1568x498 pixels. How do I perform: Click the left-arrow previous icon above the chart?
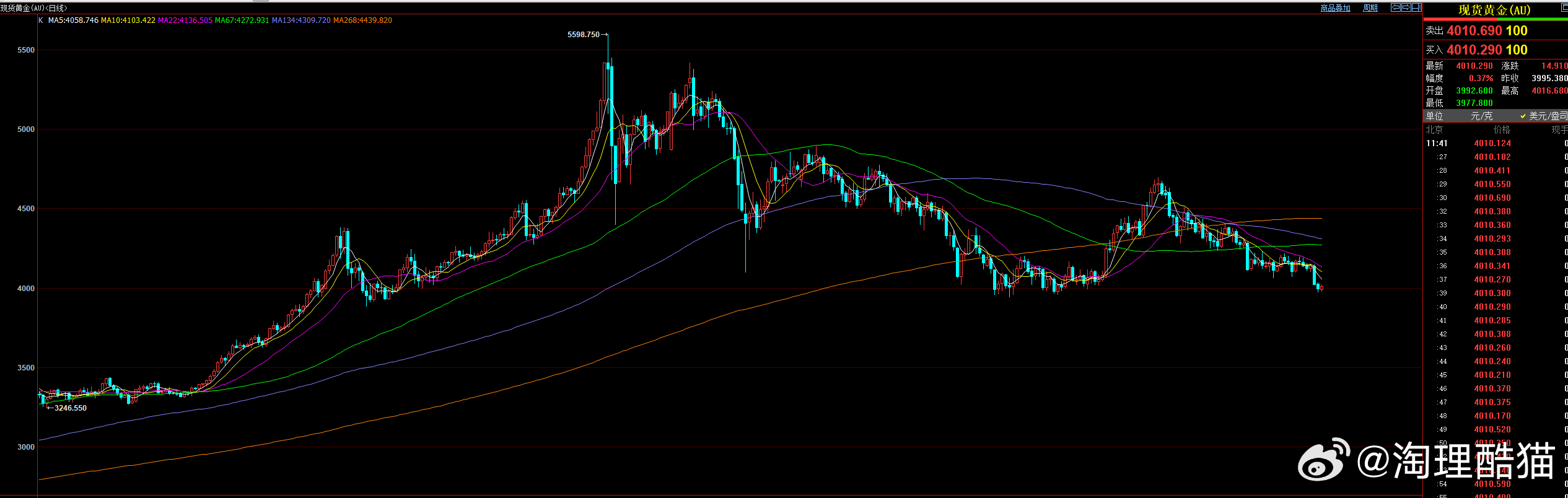1396,7
